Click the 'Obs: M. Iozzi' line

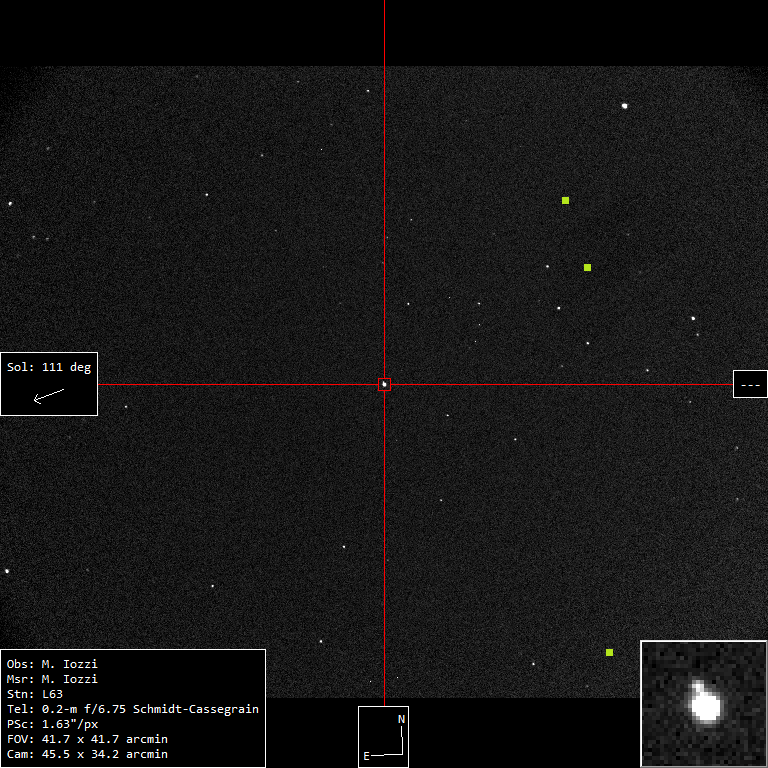click(x=52, y=664)
